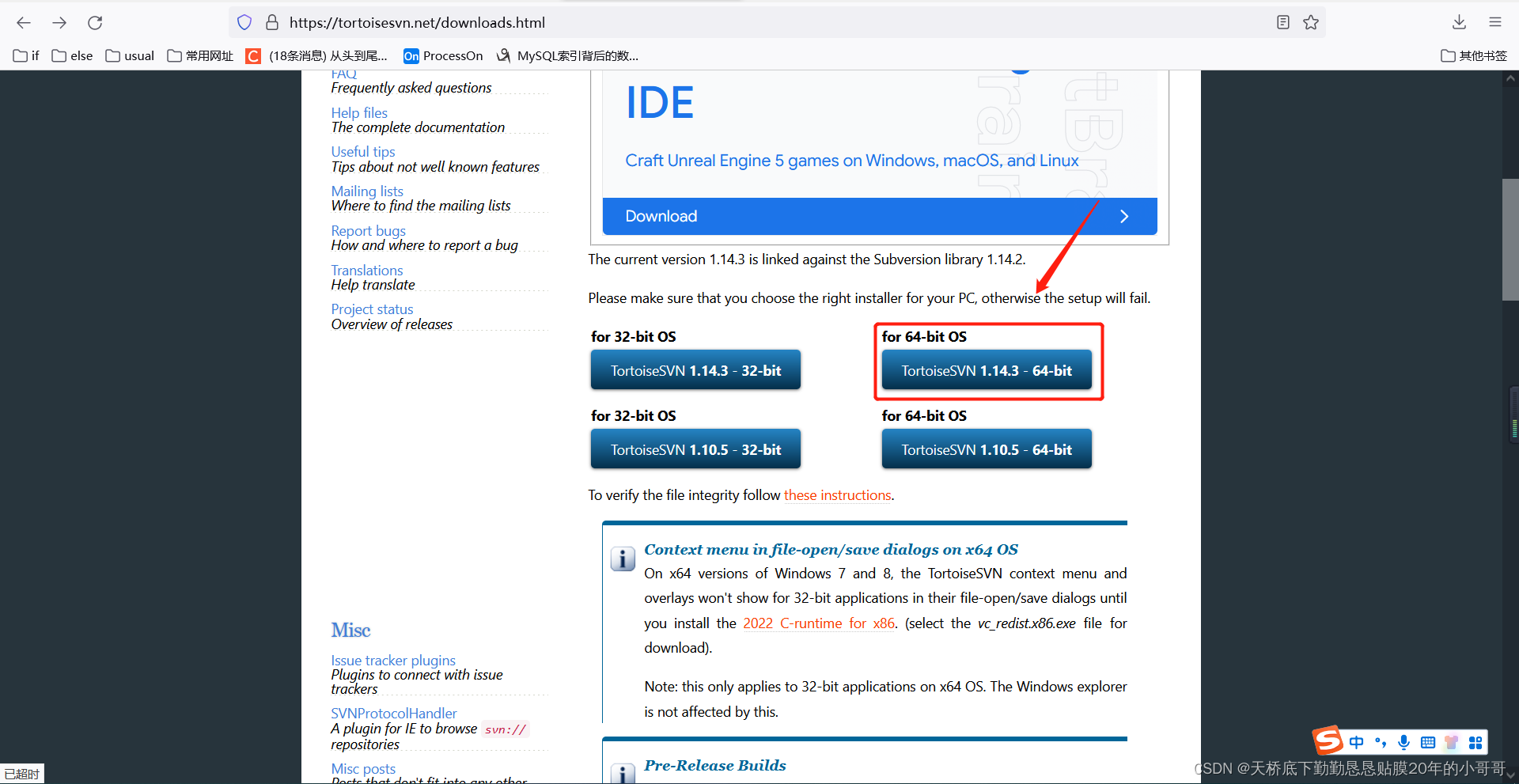
Task: Open 'these instructions' file integrity link
Action: (x=838, y=495)
